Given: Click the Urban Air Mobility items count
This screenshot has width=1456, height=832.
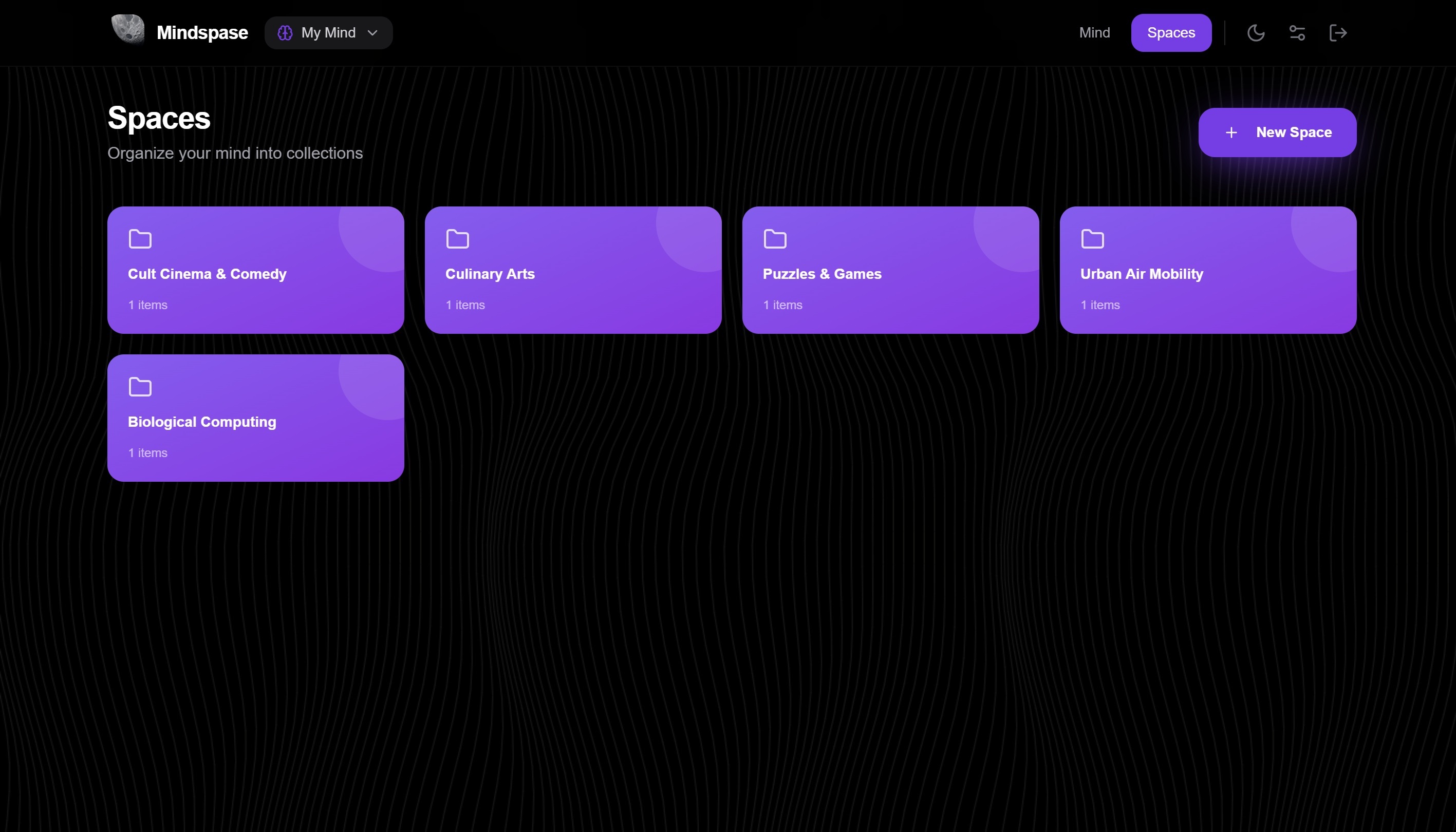Looking at the screenshot, I should pos(1099,305).
